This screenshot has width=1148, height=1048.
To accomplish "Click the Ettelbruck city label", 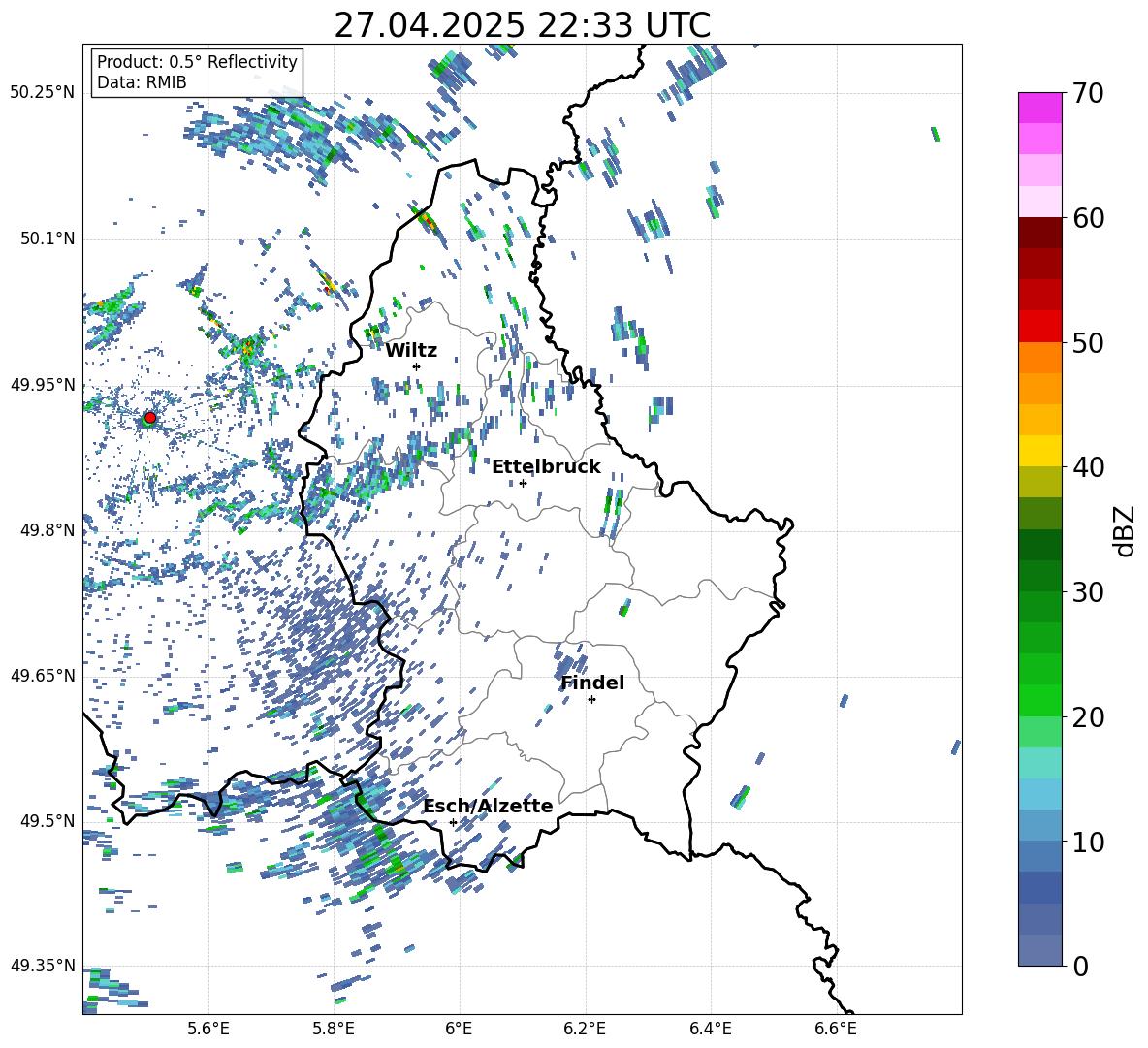I will [546, 467].
